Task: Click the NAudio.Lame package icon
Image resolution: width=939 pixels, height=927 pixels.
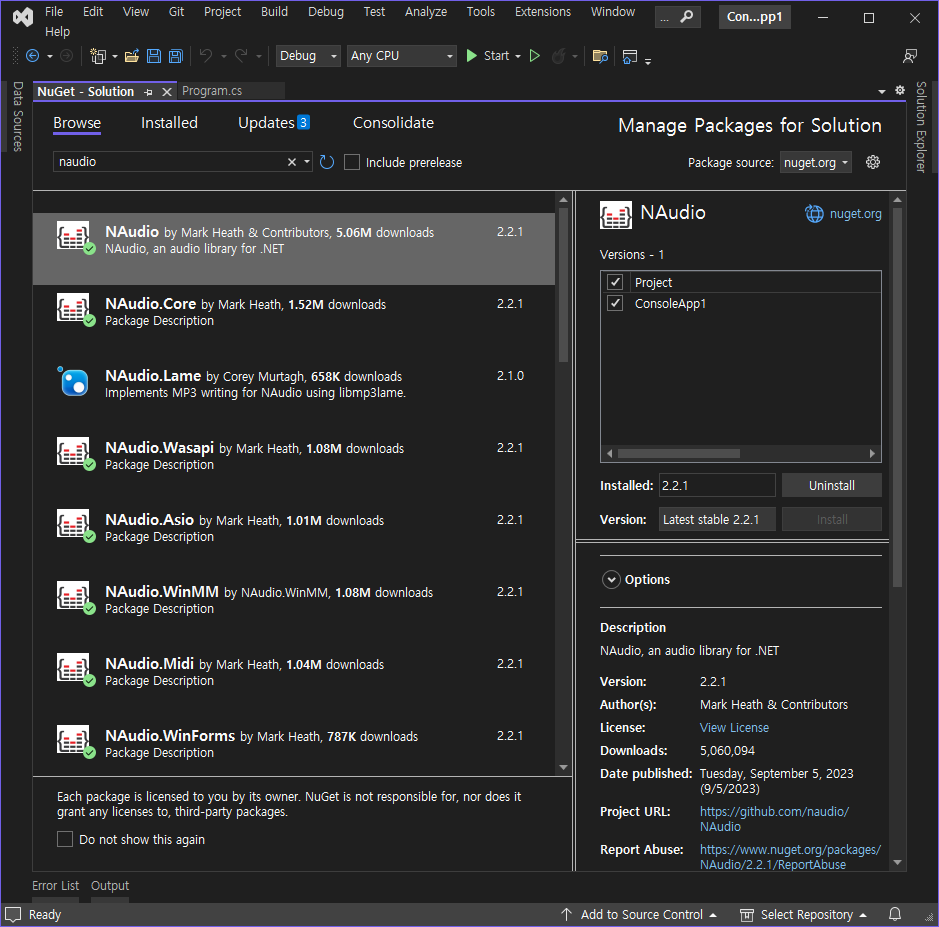Action: pos(74,381)
